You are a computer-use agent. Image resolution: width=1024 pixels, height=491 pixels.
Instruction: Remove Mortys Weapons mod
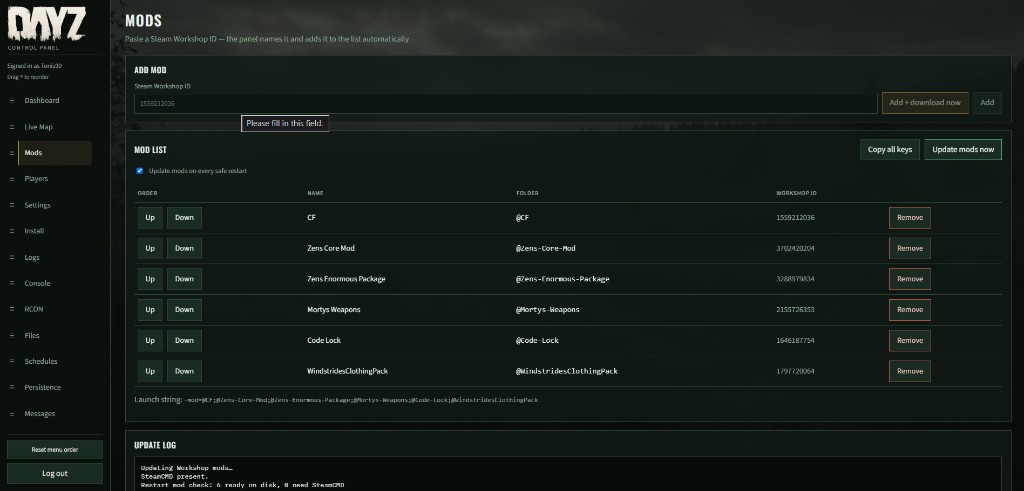coord(910,309)
